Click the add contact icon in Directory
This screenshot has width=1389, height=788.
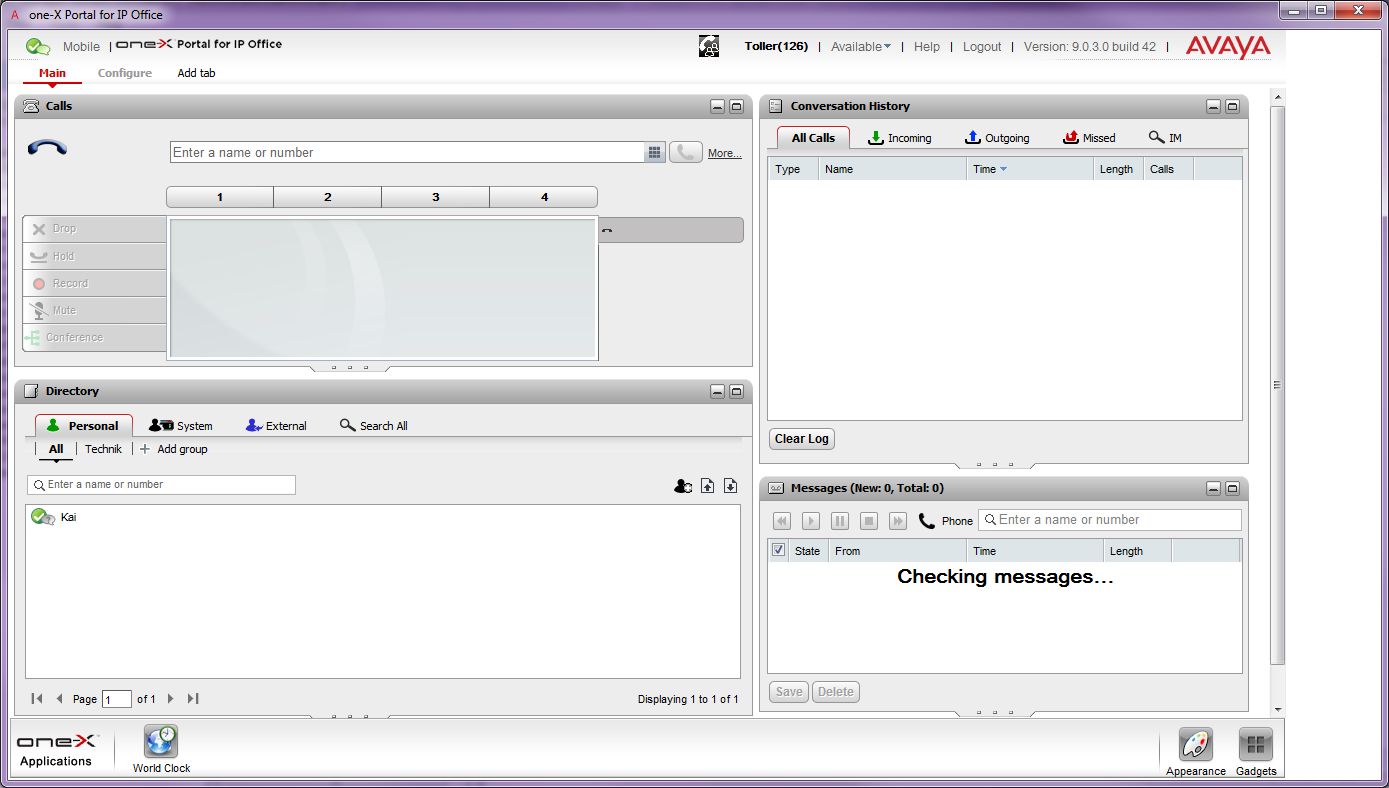click(683, 485)
